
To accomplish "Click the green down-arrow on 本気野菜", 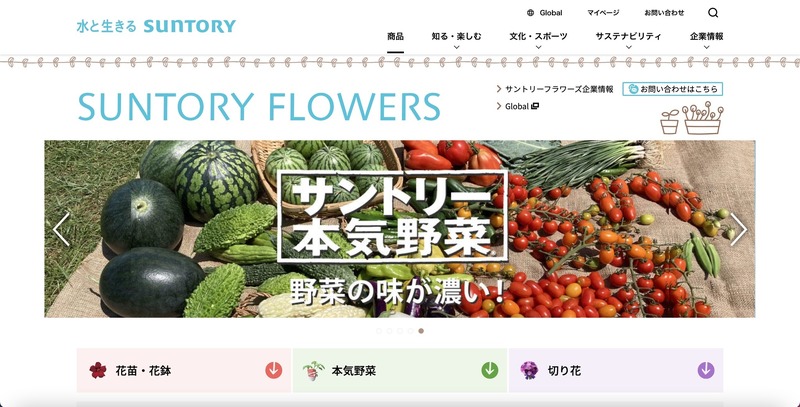I will [490, 370].
